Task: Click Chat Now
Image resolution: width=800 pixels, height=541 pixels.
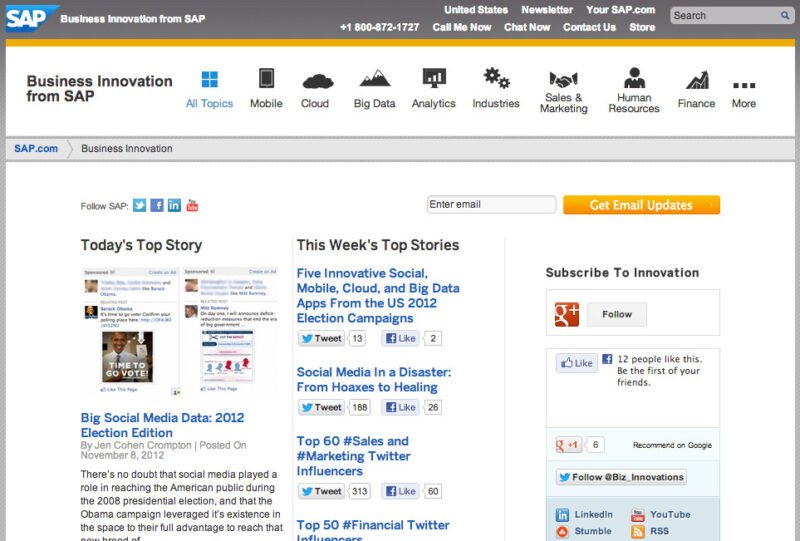Action: tap(527, 27)
